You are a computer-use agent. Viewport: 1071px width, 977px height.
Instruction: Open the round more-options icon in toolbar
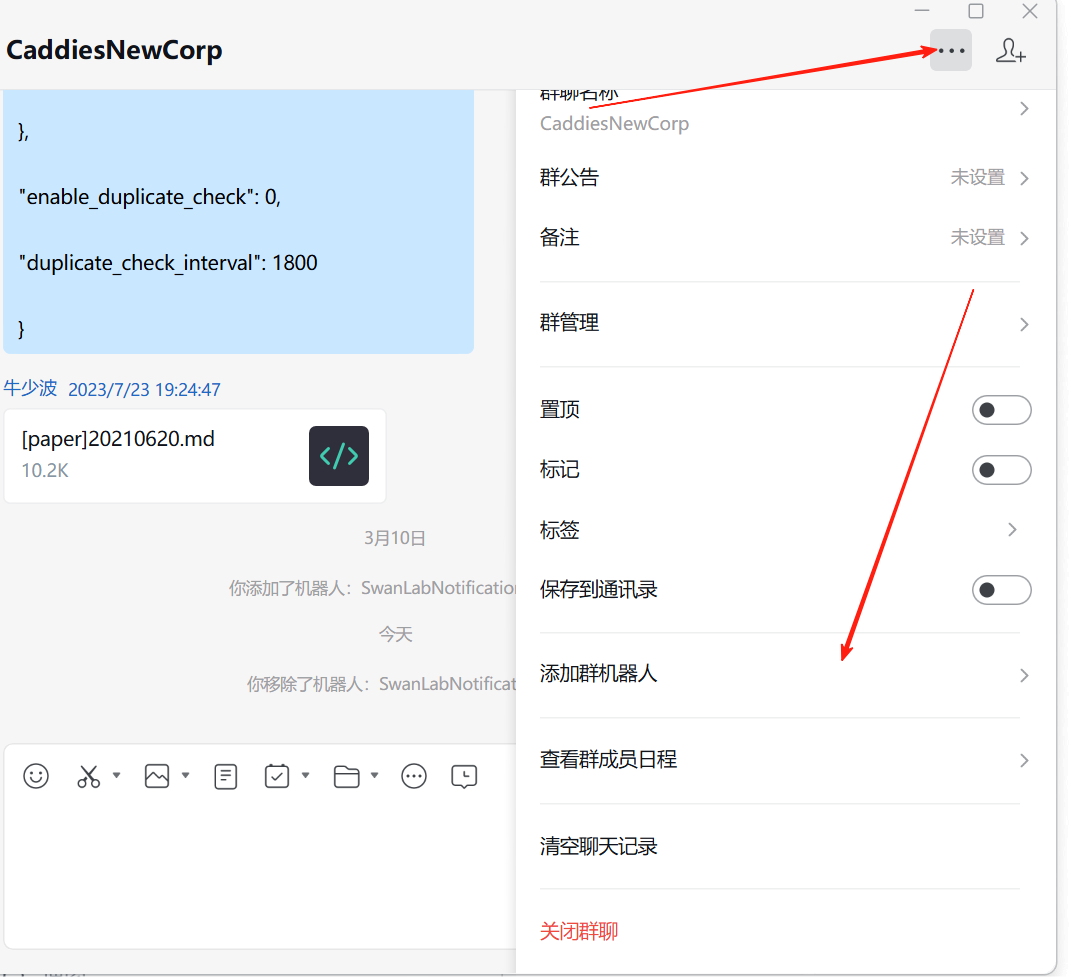click(x=414, y=776)
